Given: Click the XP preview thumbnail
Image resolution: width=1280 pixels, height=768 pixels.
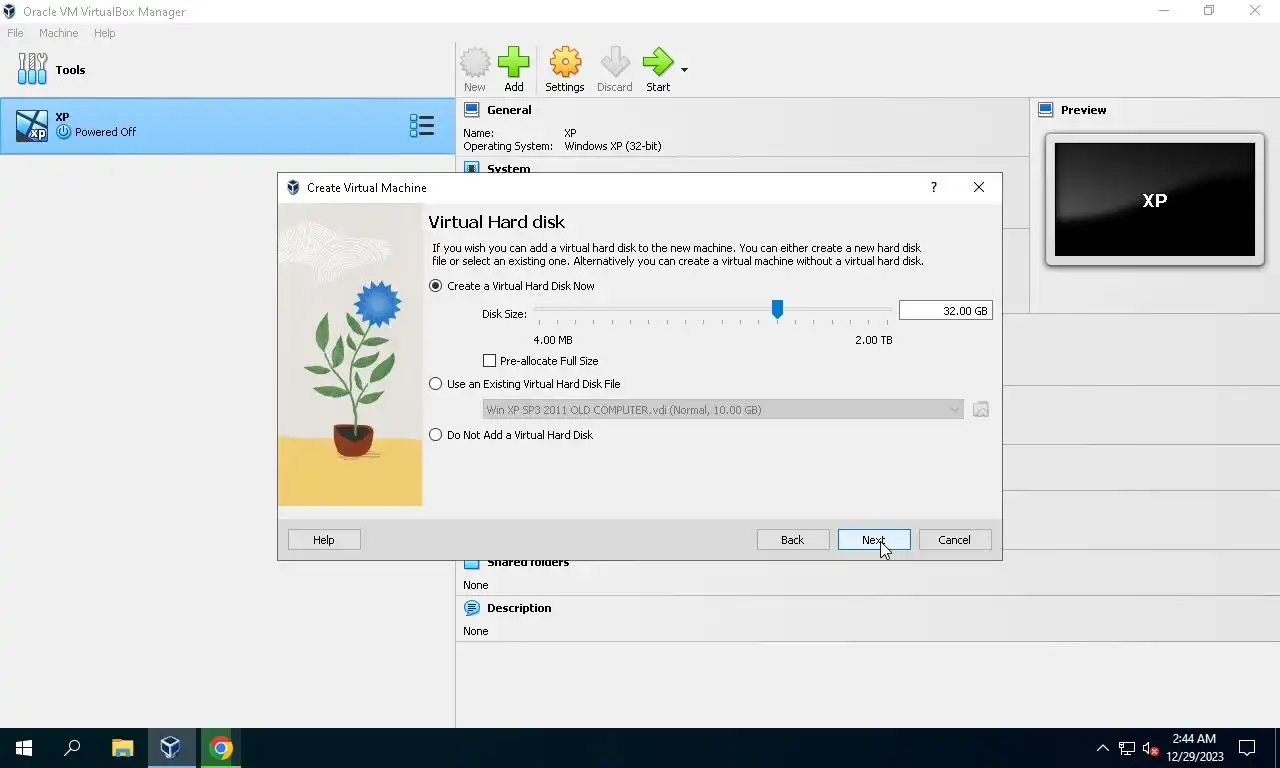Looking at the screenshot, I should pos(1155,200).
